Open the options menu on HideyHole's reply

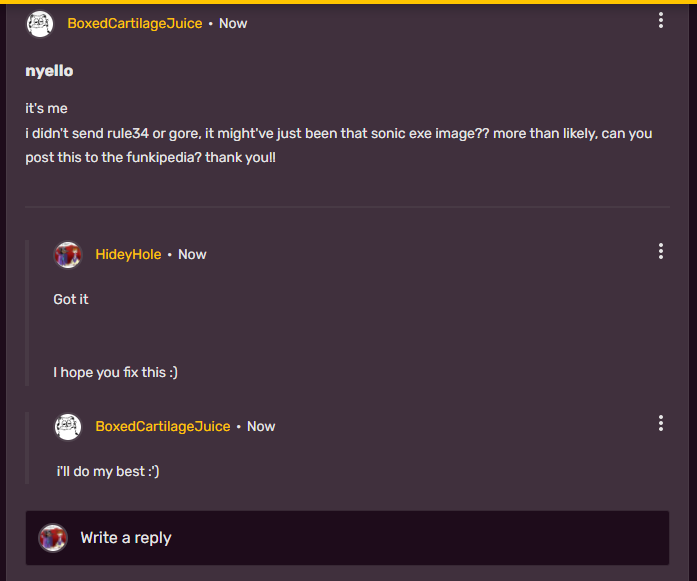661,252
